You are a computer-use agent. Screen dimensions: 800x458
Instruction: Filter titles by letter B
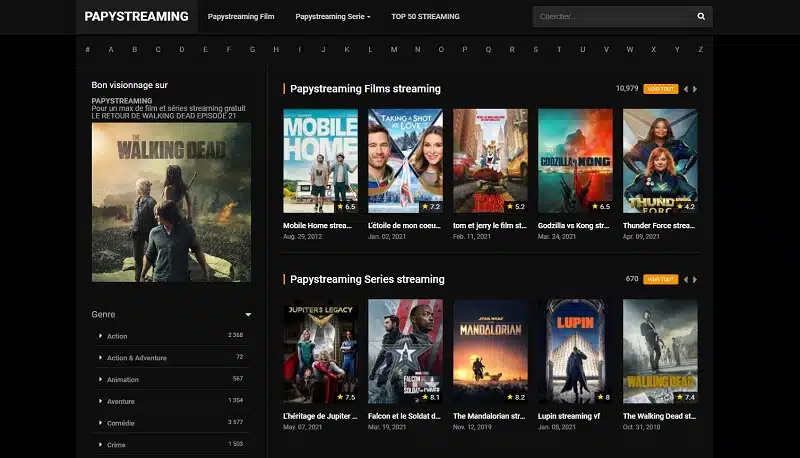pyautogui.click(x=135, y=49)
